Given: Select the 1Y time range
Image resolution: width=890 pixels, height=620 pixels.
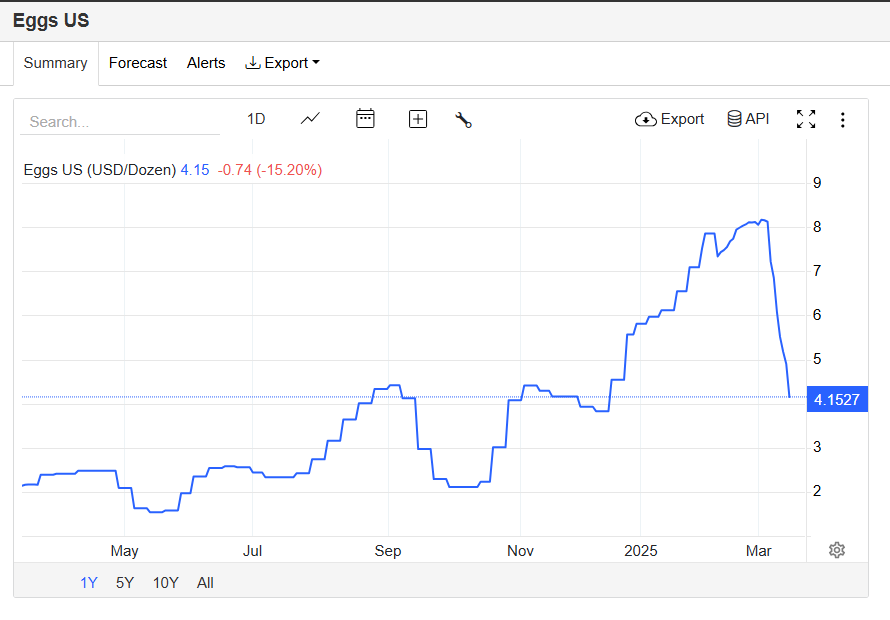Looking at the screenshot, I should (89, 583).
